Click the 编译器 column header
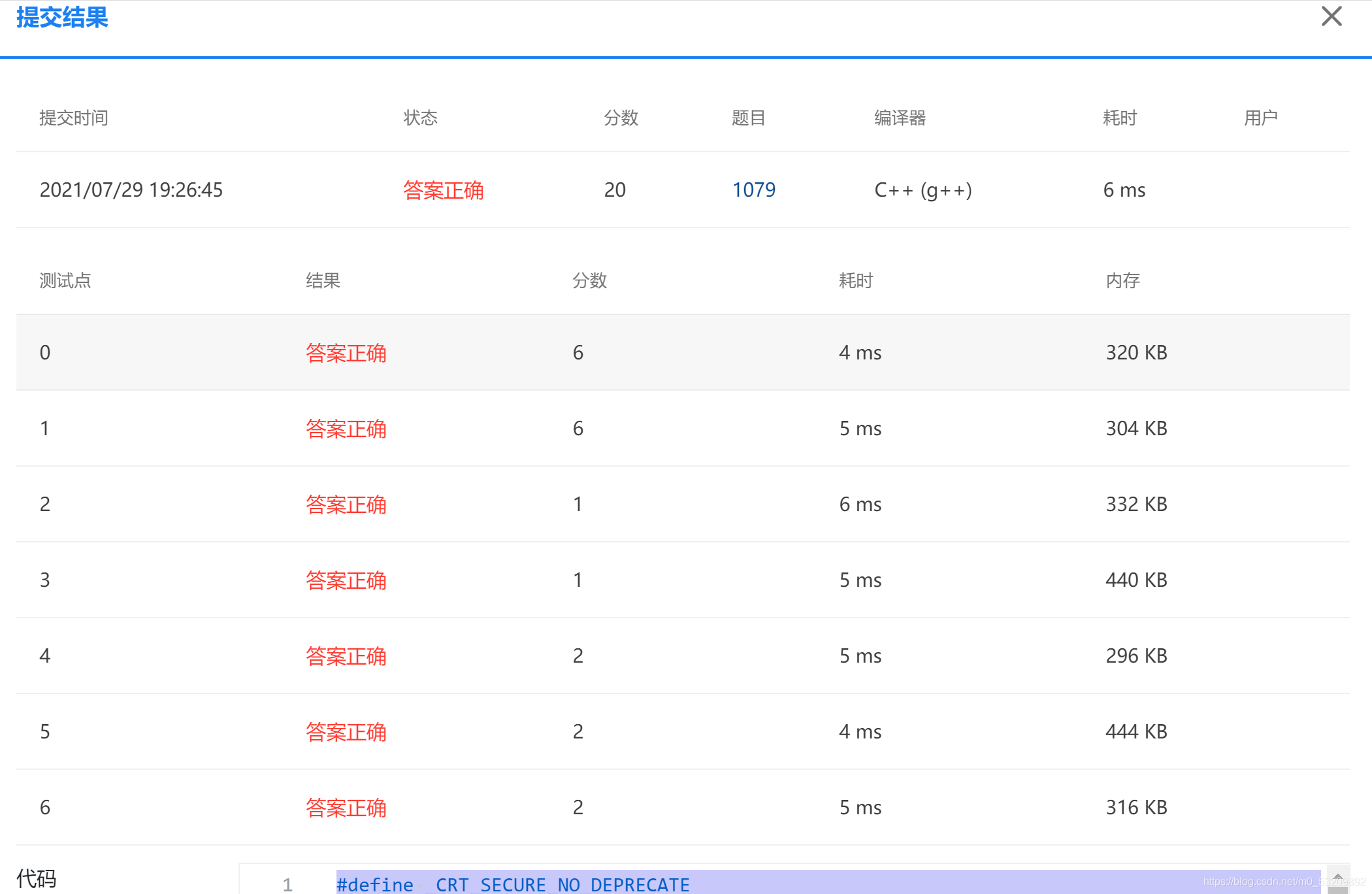This screenshot has width=1372, height=894. pos(900,118)
